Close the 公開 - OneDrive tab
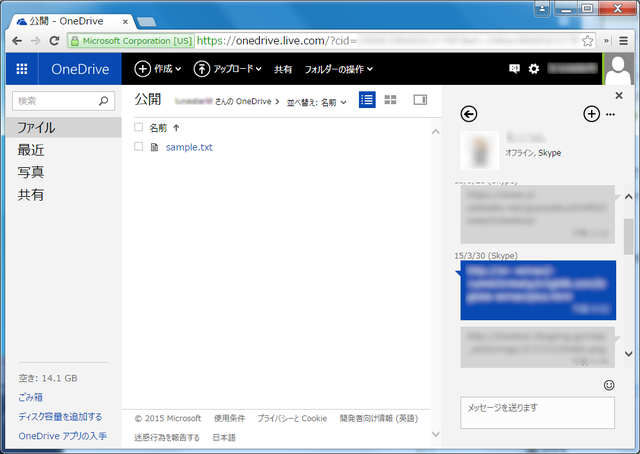The height and width of the screenshot is (454, 640). coord(125,22)
